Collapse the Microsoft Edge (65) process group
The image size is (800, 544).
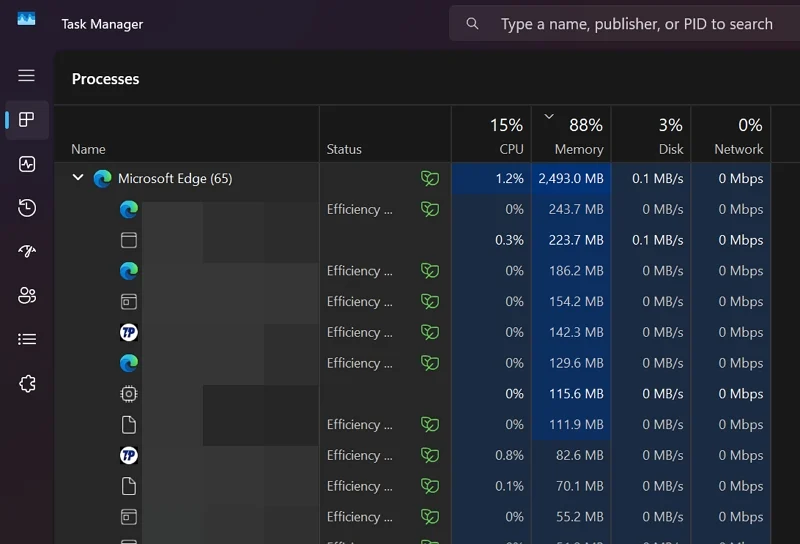pos(78,178)
